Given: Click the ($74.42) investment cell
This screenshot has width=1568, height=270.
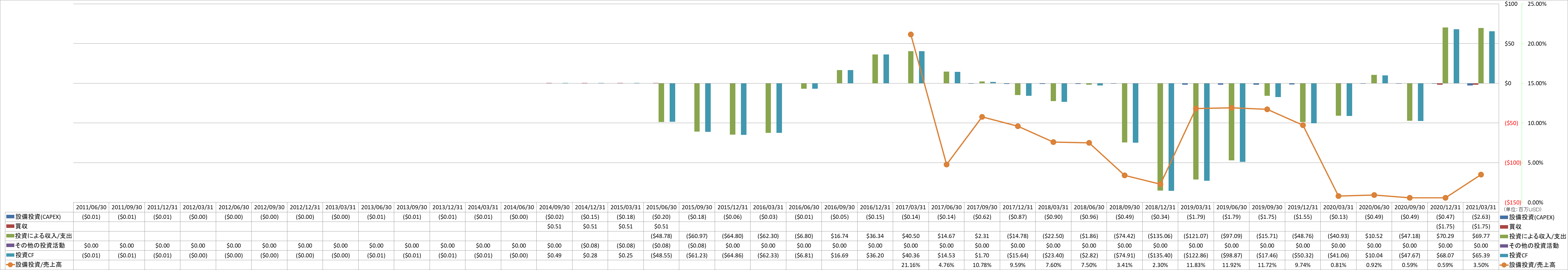Looking at the screenshot, I should pyautogui.click(x=1125, y=236).
